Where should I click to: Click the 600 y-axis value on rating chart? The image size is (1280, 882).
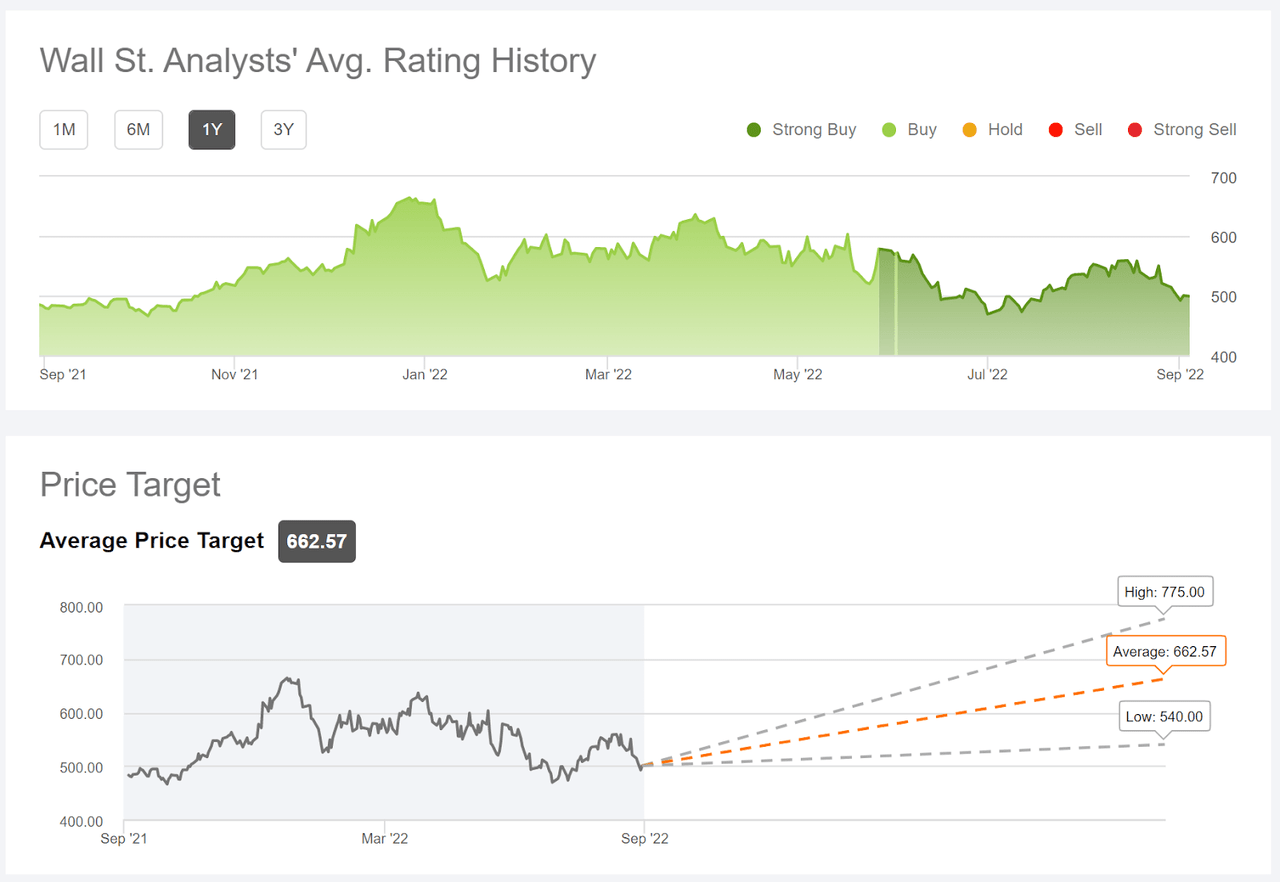(x=1224, y=238)
